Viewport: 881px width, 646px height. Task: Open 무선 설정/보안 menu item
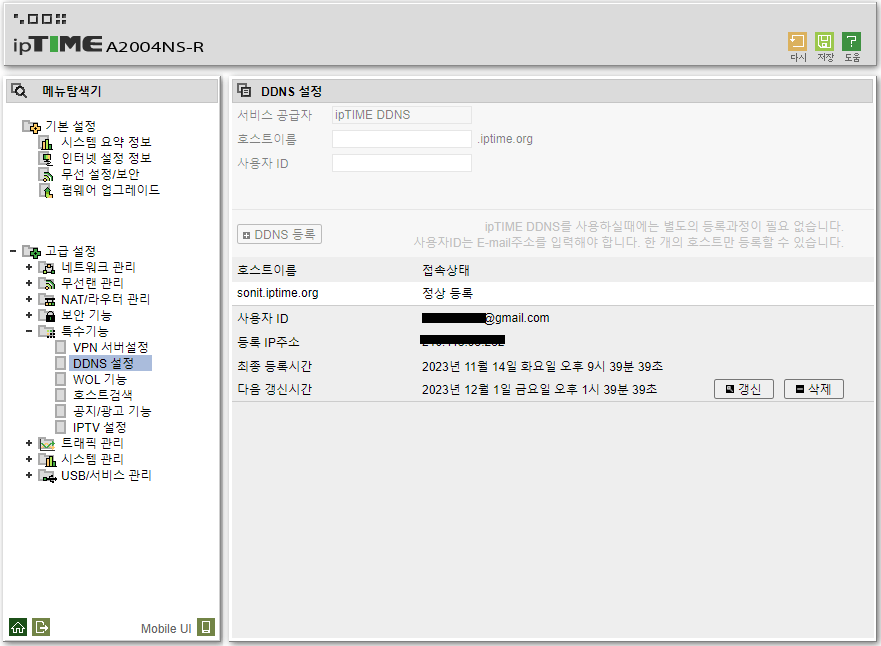click(x=100, y=175)
